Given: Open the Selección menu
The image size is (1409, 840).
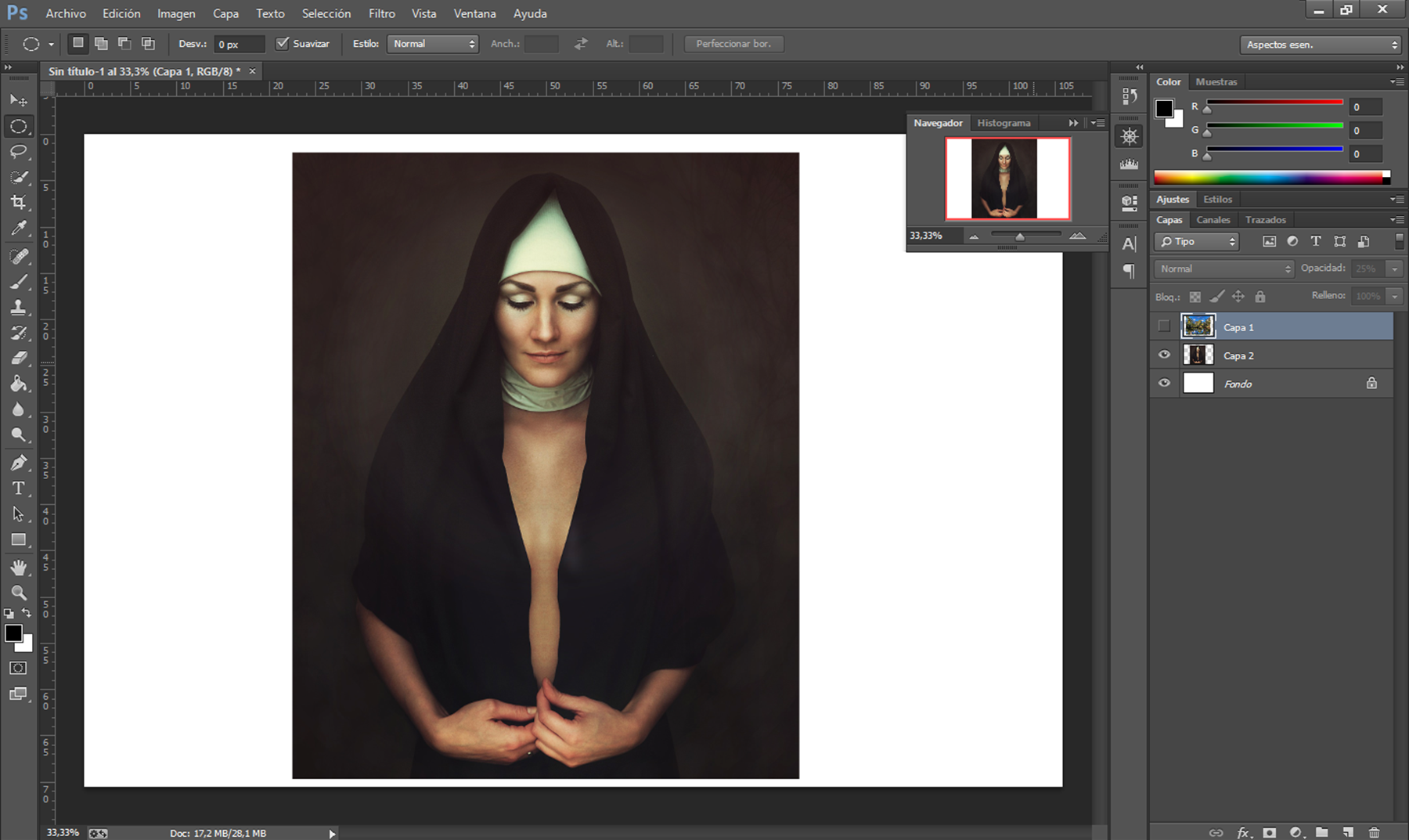Looking at the screenshot, I should 326,13.
